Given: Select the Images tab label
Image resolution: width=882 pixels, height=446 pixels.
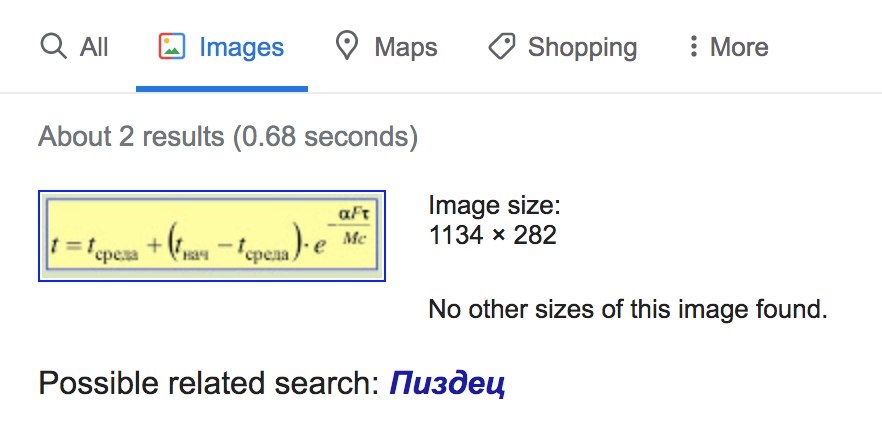Looking at the screenshot, I should pyautogui.click(x=241, y=47).
